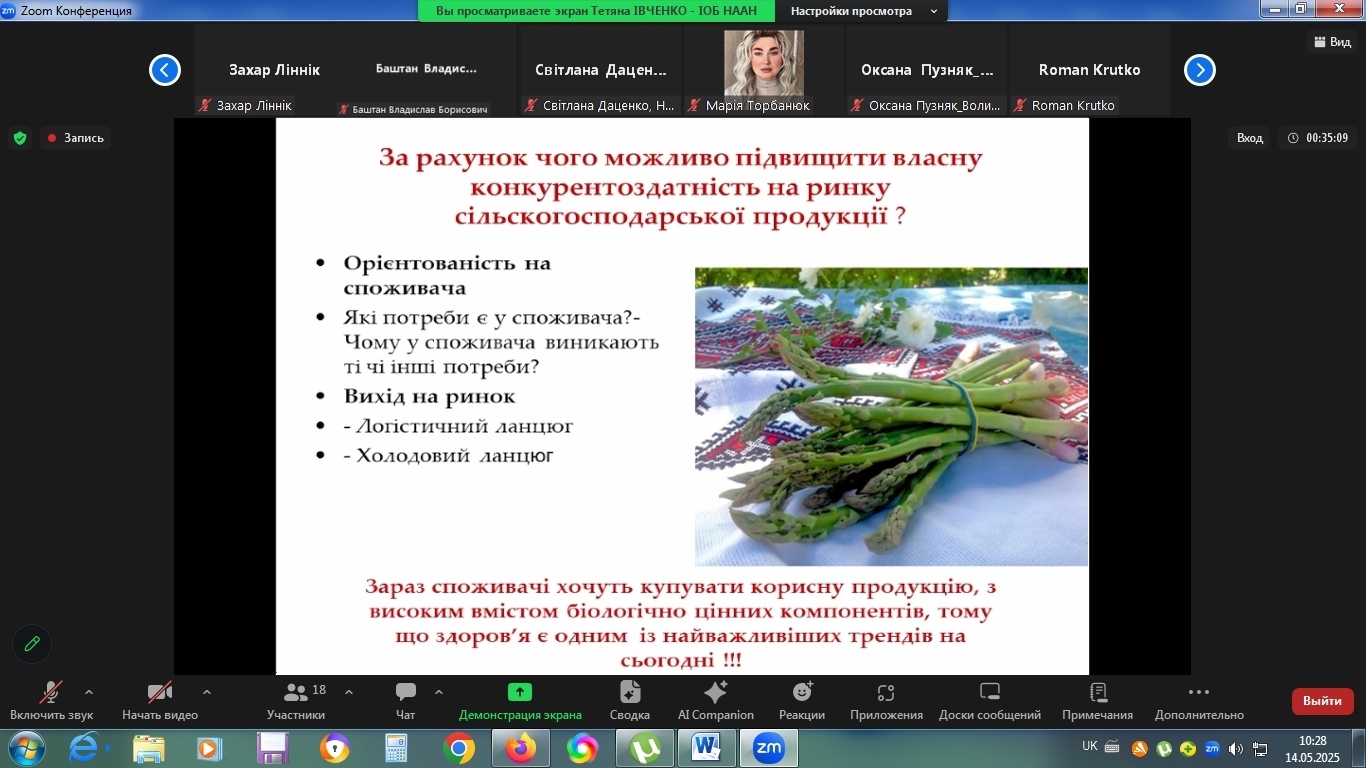Select Roman Krutko participant tile
This screenshot has width=1366, height=768.
pyautogui.click(x=1089, y=70)
